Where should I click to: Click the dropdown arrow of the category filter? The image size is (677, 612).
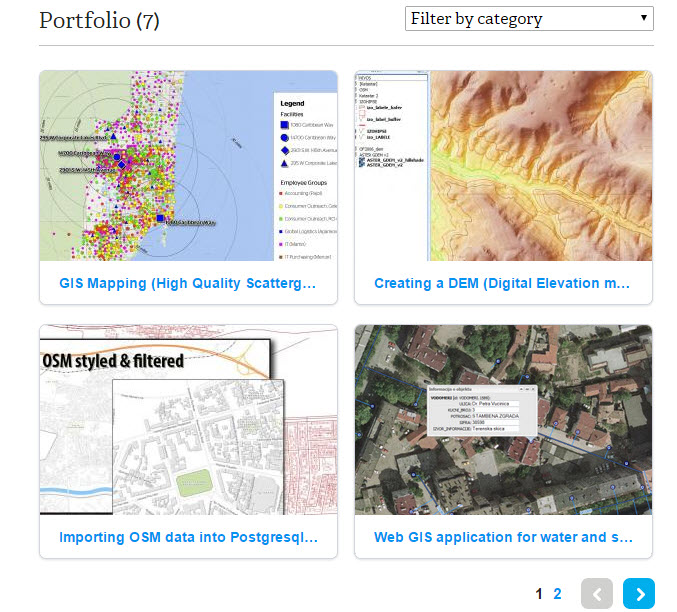[x=643, y=19]
